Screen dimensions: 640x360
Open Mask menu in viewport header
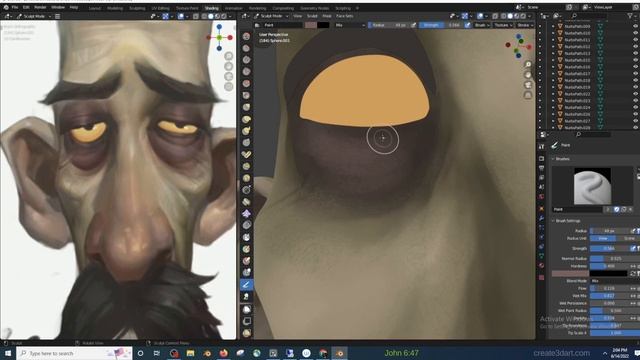pos(327,16)
